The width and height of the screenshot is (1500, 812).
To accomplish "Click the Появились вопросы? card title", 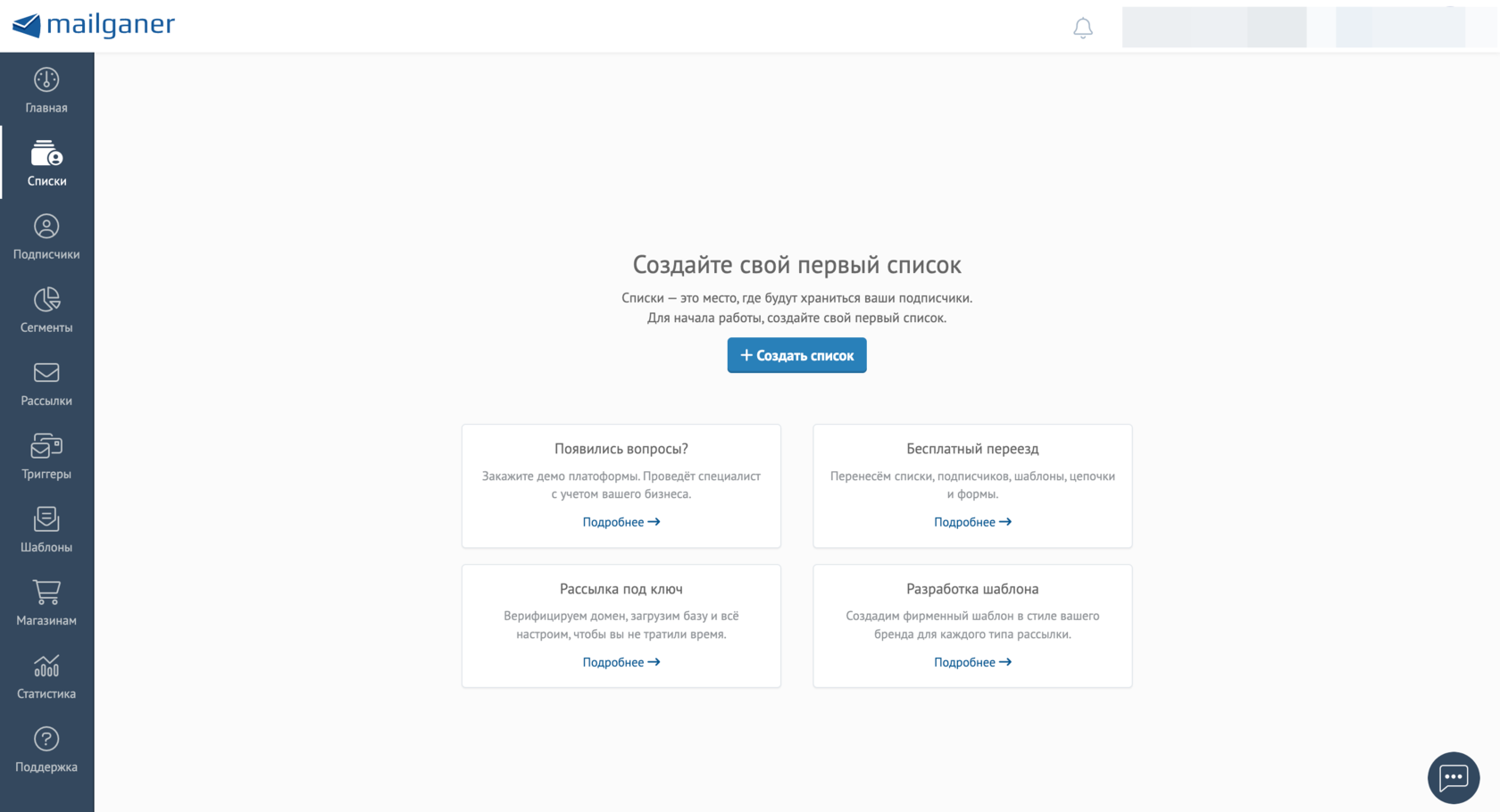I will (621, 449).
